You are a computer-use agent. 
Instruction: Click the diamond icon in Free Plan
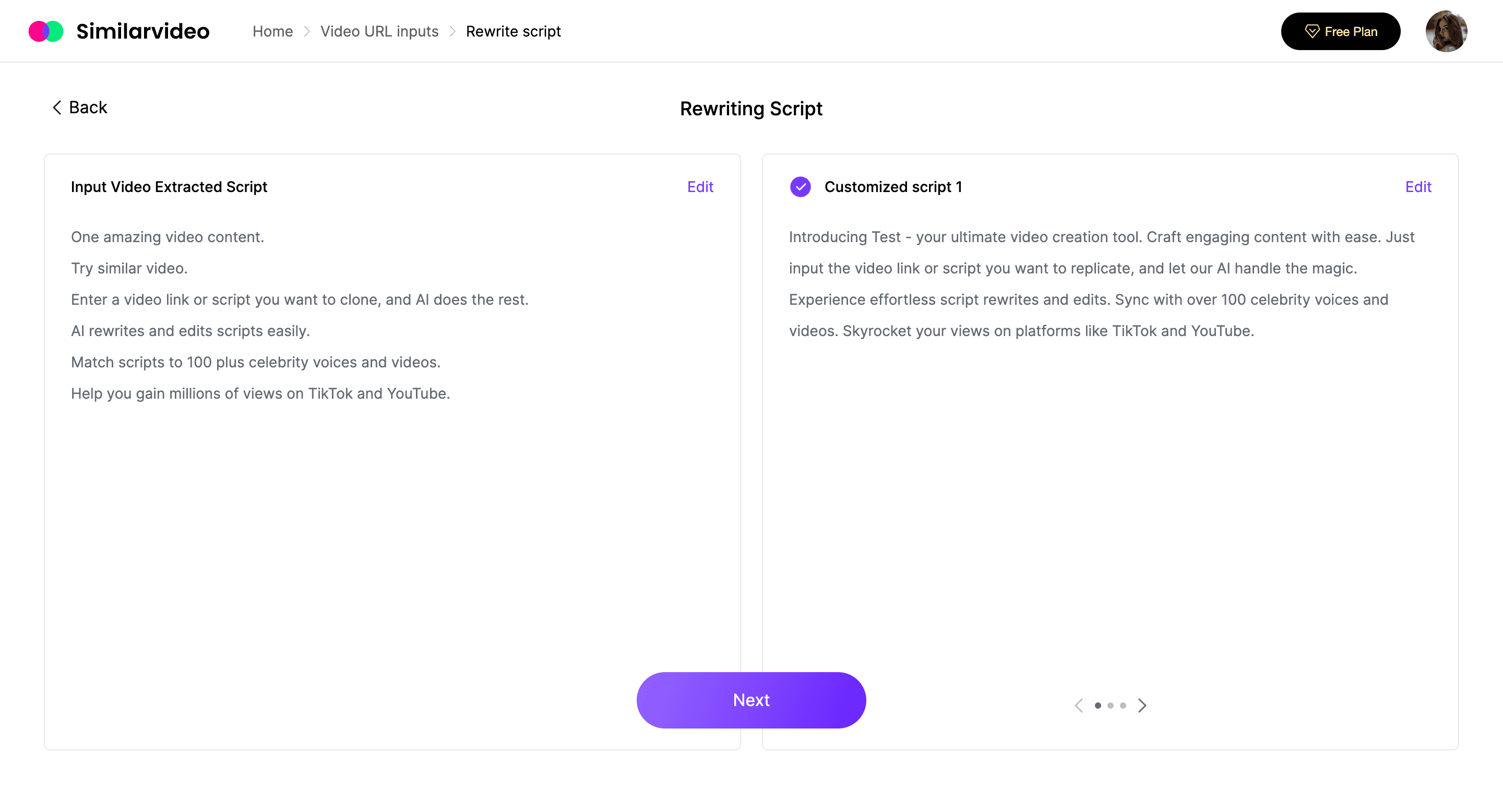[1312, 31]
